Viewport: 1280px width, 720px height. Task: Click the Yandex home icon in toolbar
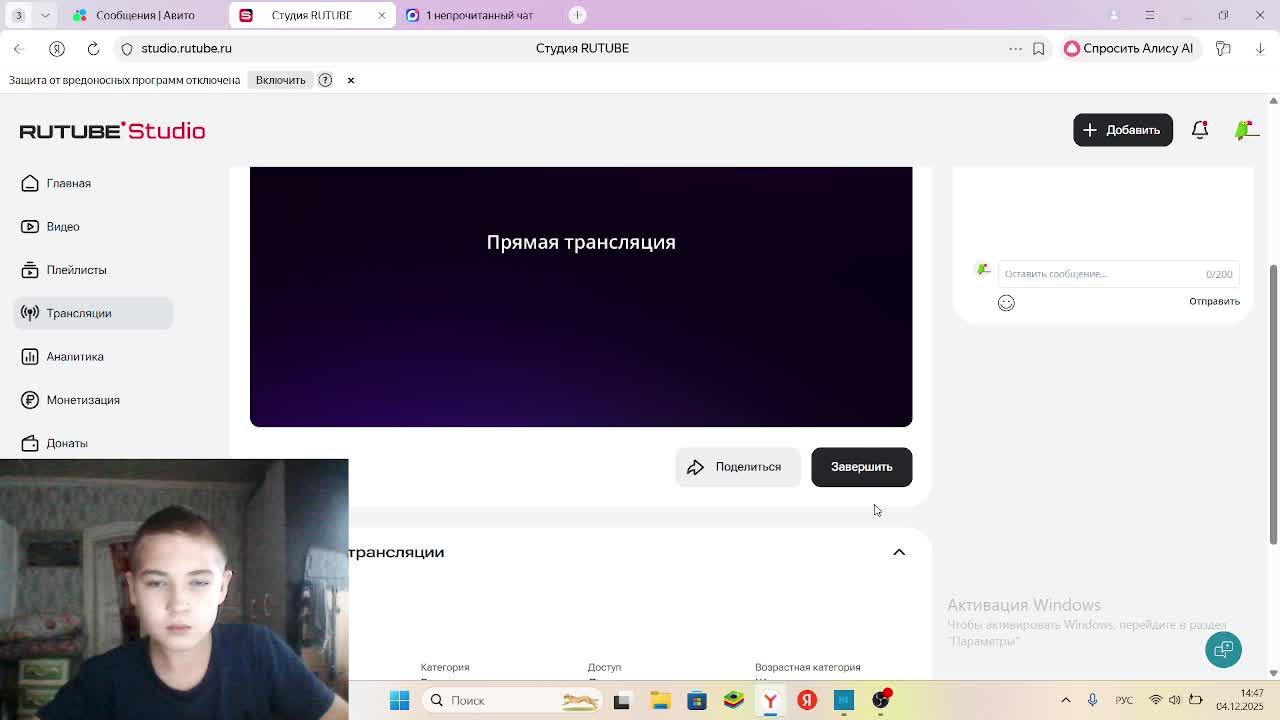tap(57, 48)
